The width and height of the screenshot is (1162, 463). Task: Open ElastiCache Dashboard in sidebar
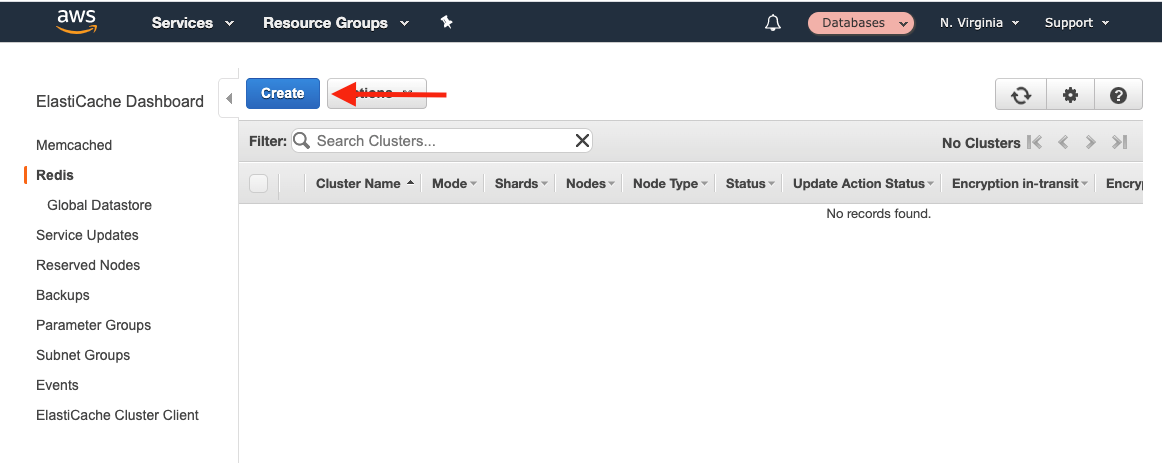120,101
